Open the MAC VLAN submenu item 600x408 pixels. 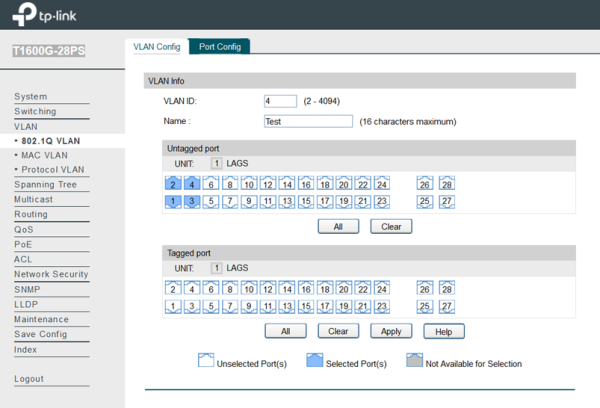click(44, 155)
